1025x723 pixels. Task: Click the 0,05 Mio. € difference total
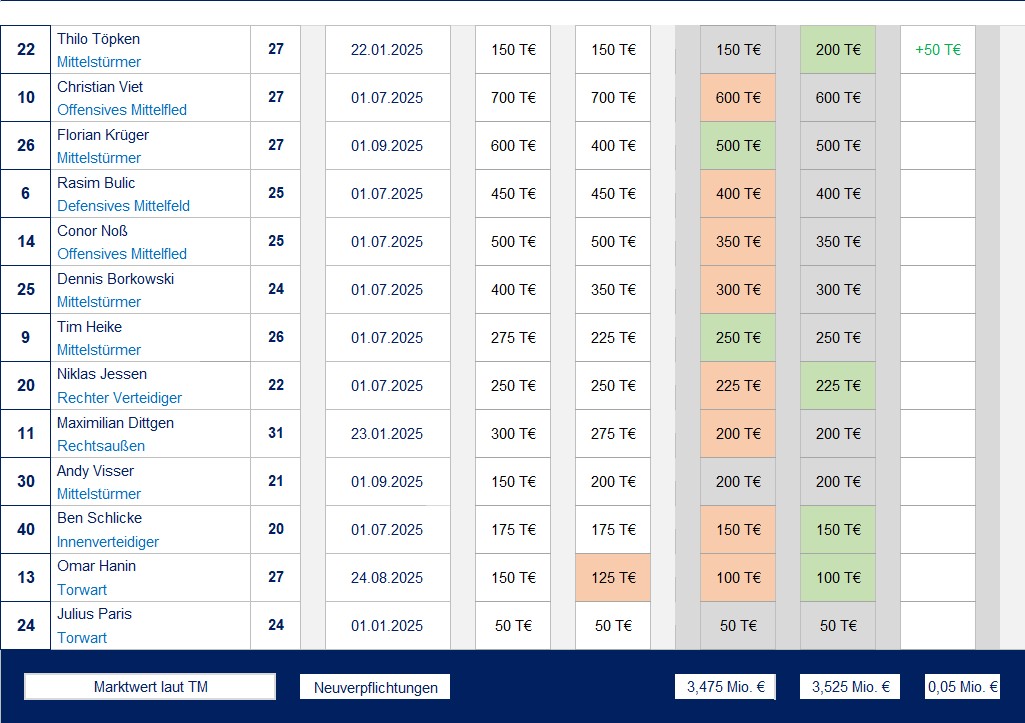pyautogui.click(x=962, y=687)
